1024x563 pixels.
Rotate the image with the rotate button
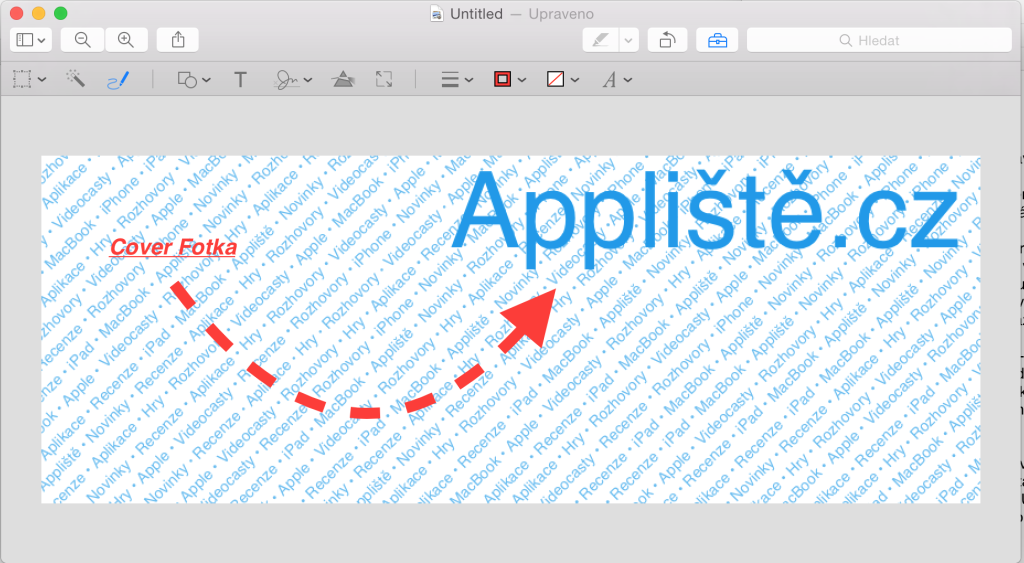point(667,40)
